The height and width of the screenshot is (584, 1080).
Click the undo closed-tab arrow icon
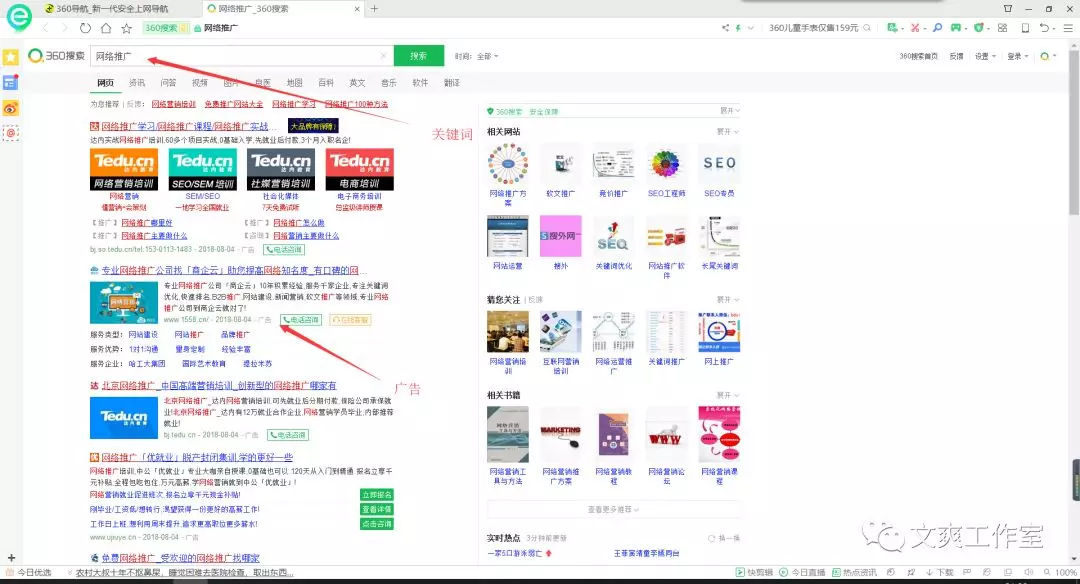(x=1044, y=28)
